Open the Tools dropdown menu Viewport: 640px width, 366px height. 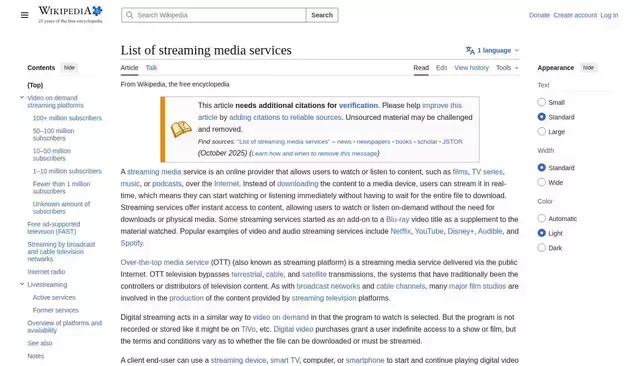tap(507, 68)
